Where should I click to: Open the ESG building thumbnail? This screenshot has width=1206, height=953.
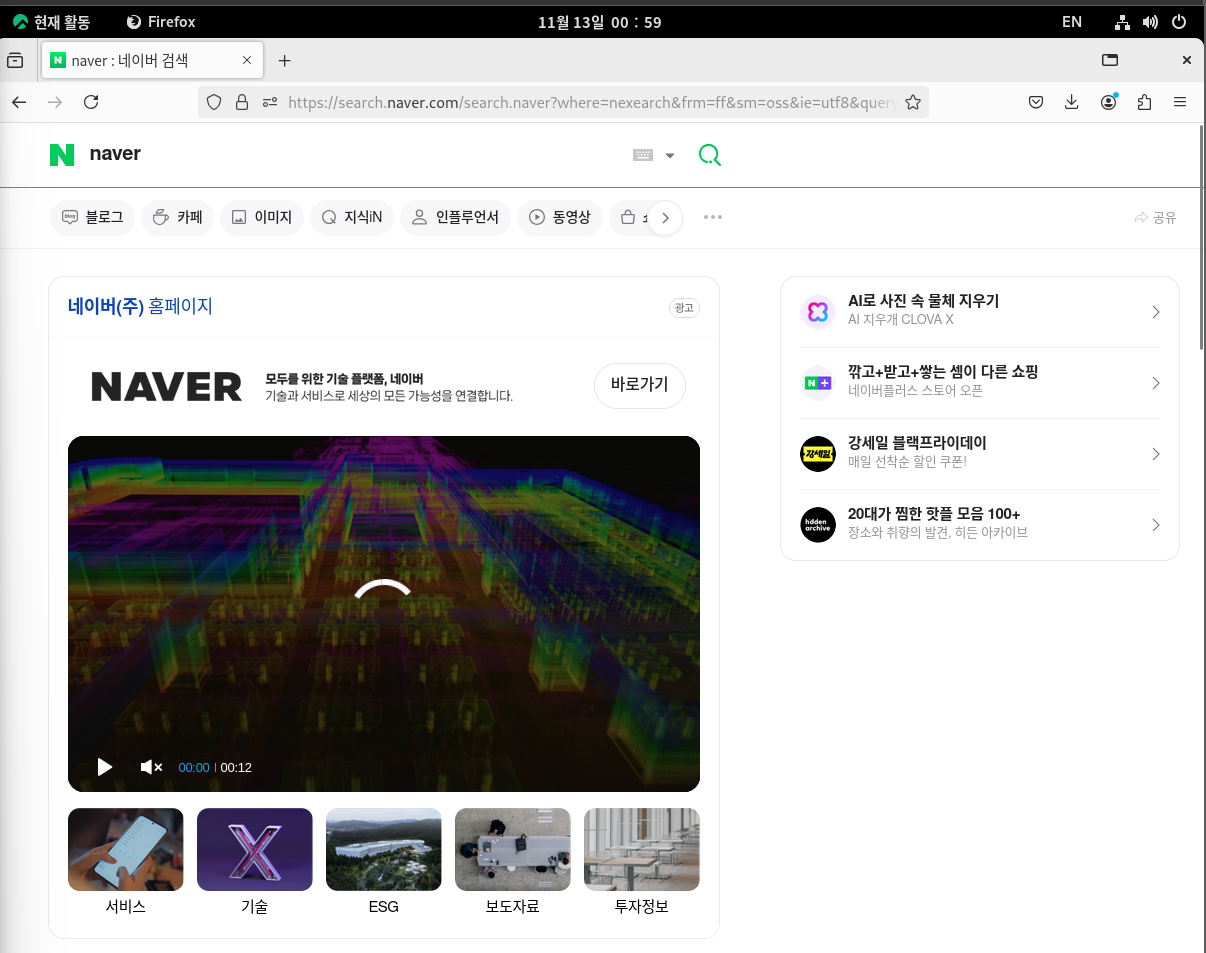coord(384,849)
